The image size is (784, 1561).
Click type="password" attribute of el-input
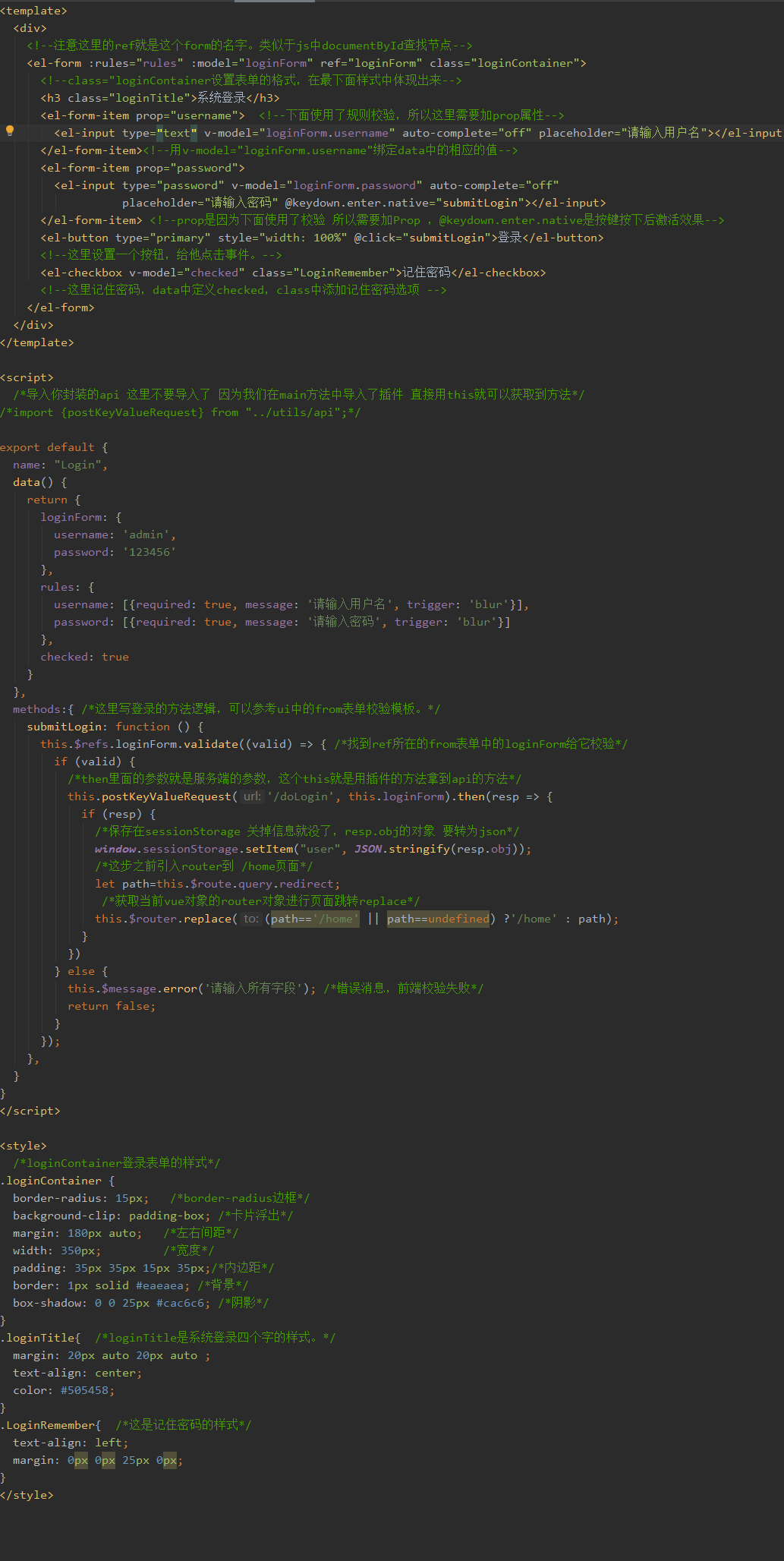tap(173, 185)
